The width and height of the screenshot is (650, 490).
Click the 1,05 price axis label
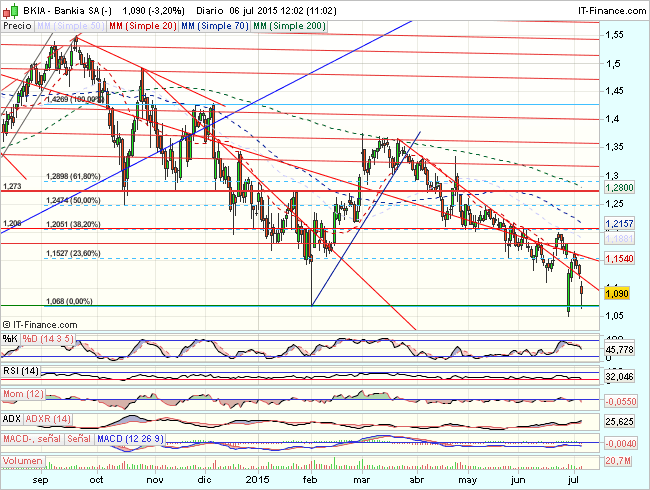614,316
